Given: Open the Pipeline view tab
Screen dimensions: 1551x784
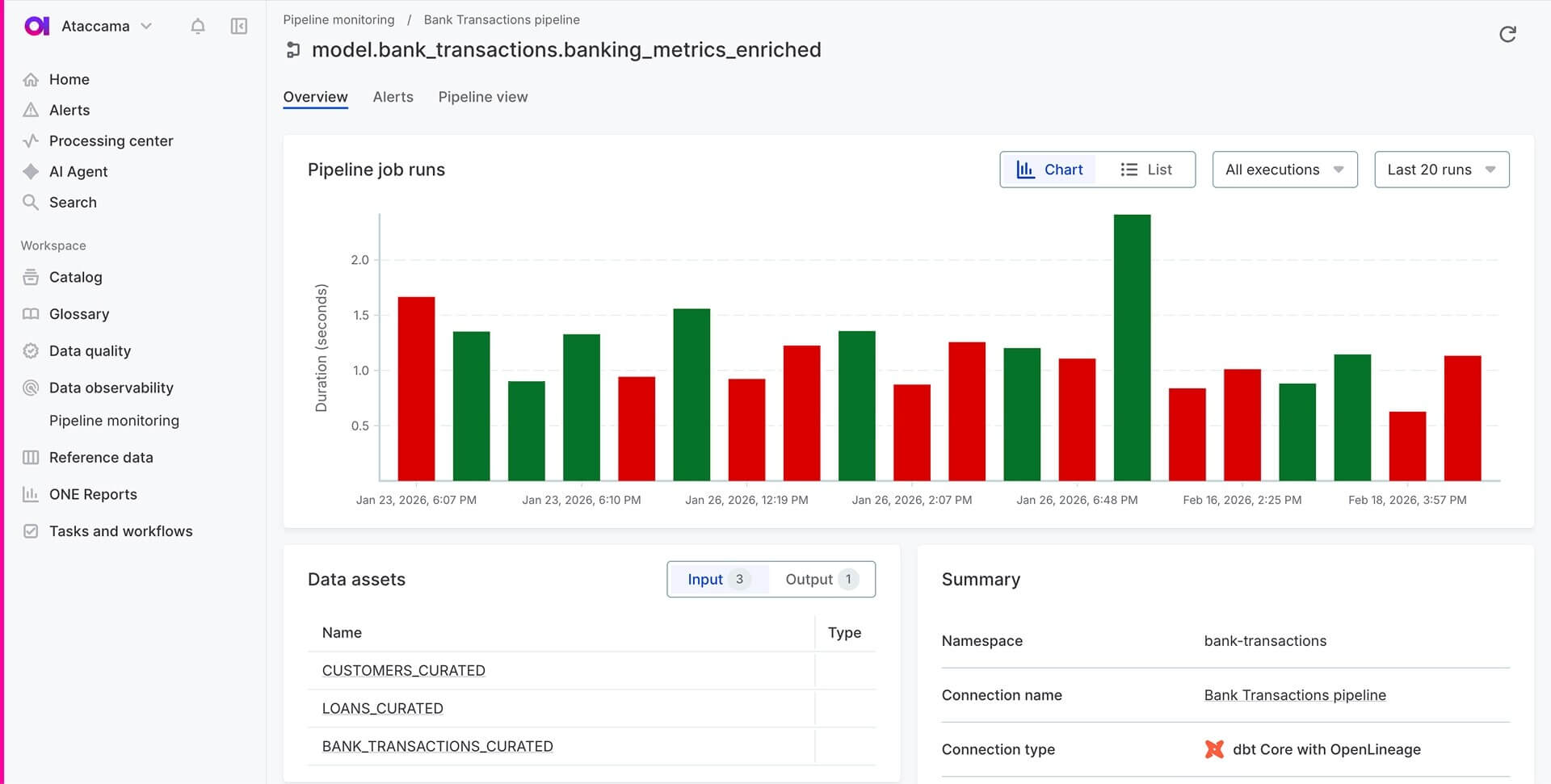Looking at the screenshot, I should tap(482, 97).
